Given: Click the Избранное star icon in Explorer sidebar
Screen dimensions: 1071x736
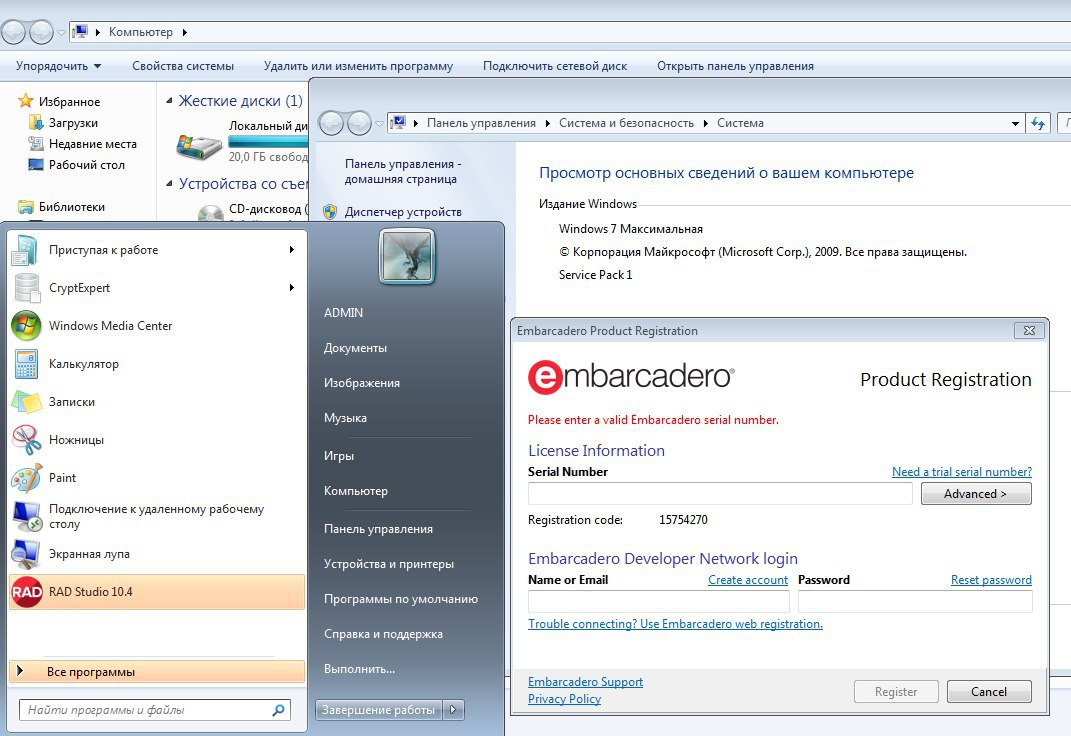Looking at the screenshot, I should point(26,101).
